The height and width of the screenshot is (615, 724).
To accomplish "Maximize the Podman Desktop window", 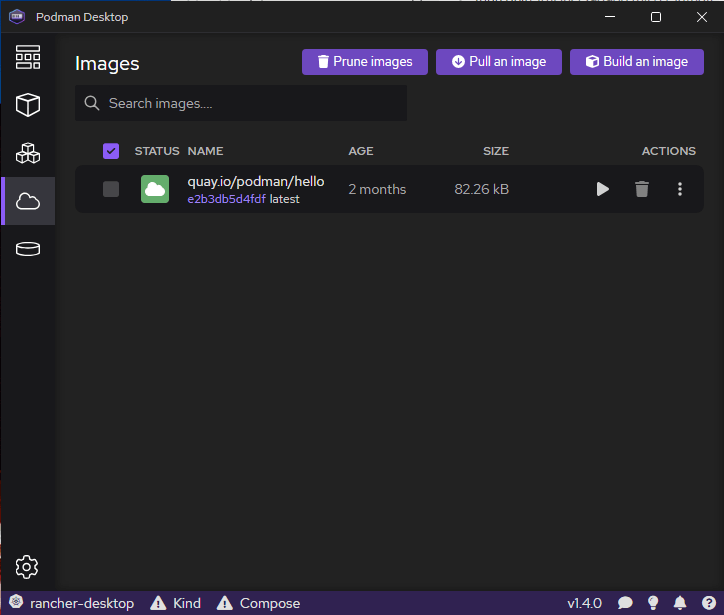I will point(656,17).
